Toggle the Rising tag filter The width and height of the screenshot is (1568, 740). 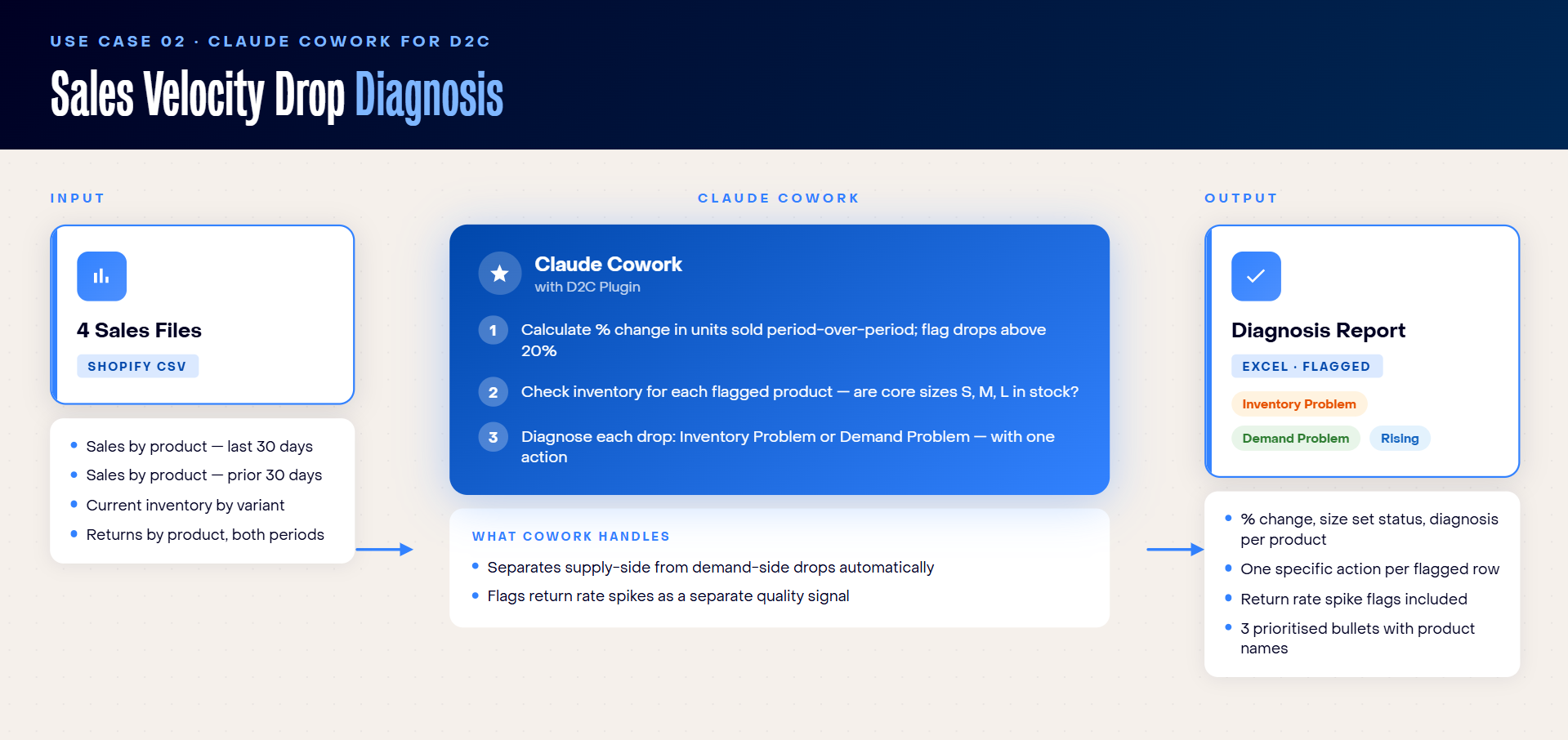coord(1400,439)
